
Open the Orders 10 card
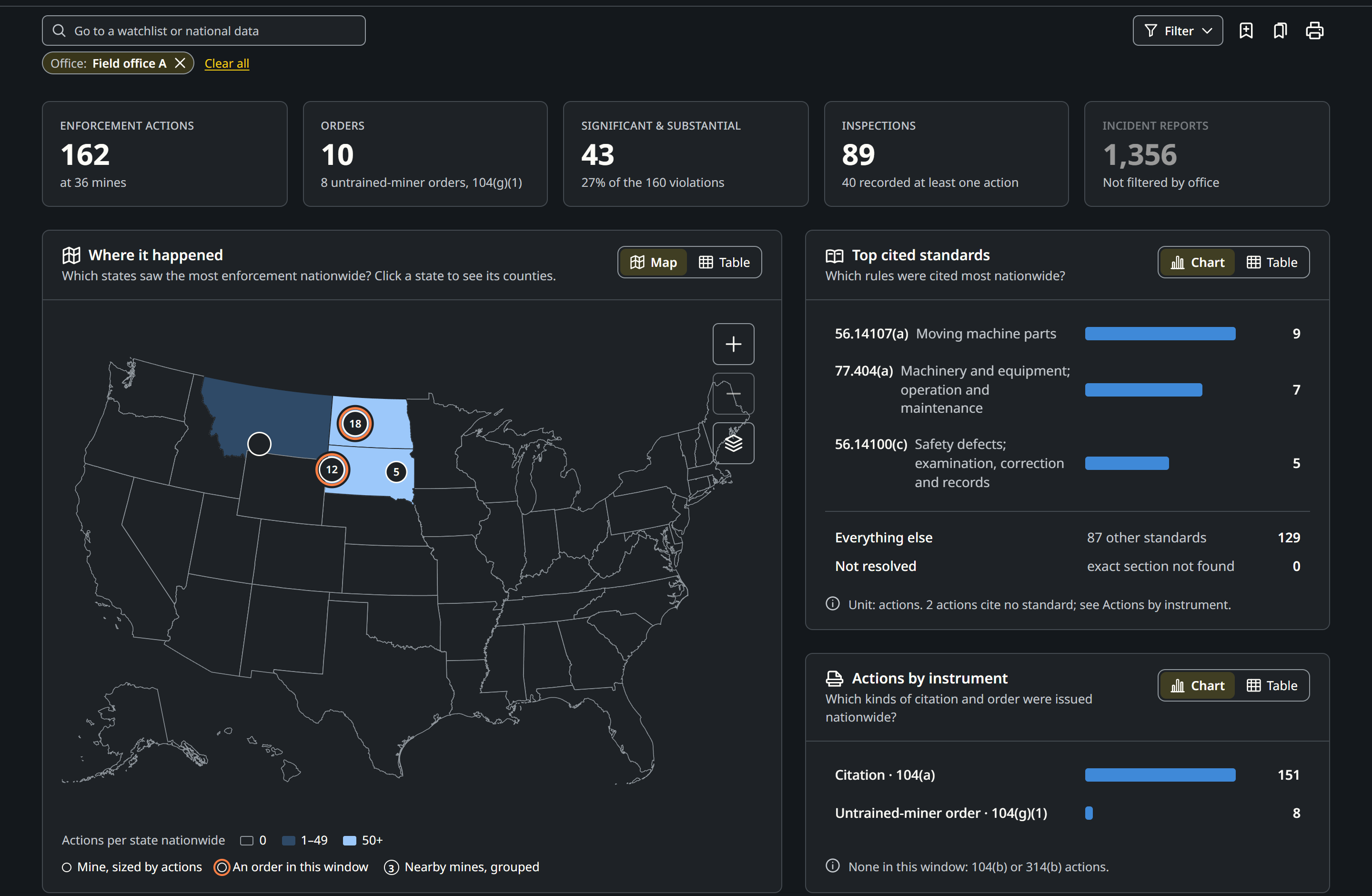pyautogui.click(x=425, y=154)
